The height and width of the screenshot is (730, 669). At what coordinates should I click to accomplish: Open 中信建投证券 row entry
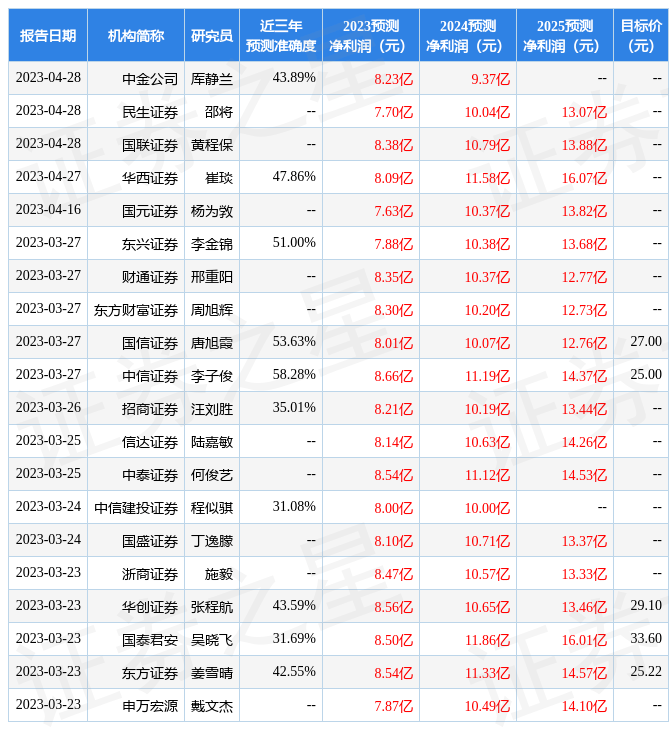click(136, 508)
